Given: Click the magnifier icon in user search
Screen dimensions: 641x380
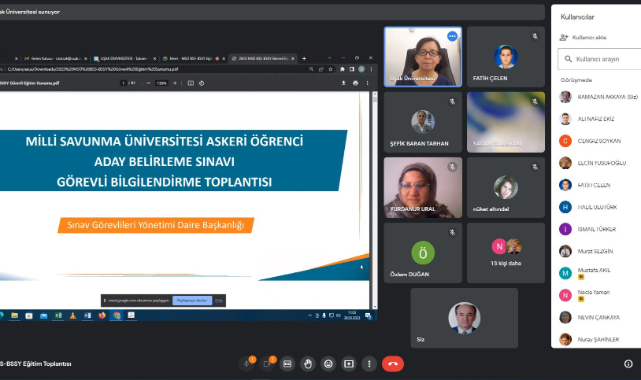Looking at the screenshot, I should coord(568,59).
